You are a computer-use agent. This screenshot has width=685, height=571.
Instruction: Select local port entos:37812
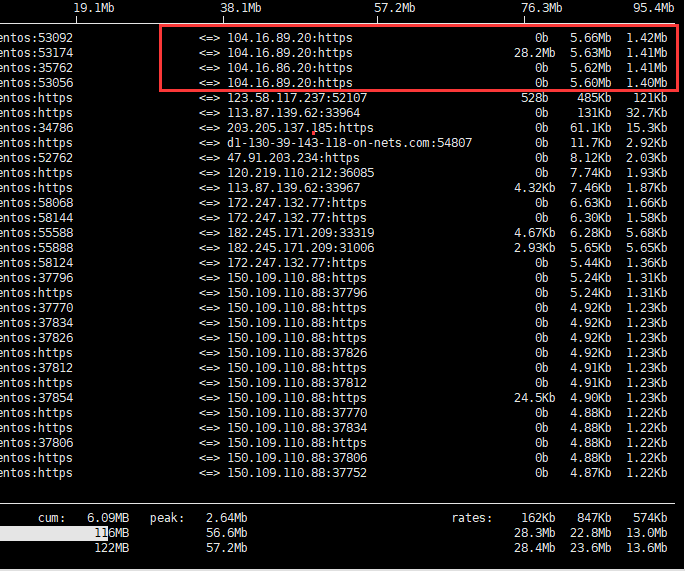[36, 368]
